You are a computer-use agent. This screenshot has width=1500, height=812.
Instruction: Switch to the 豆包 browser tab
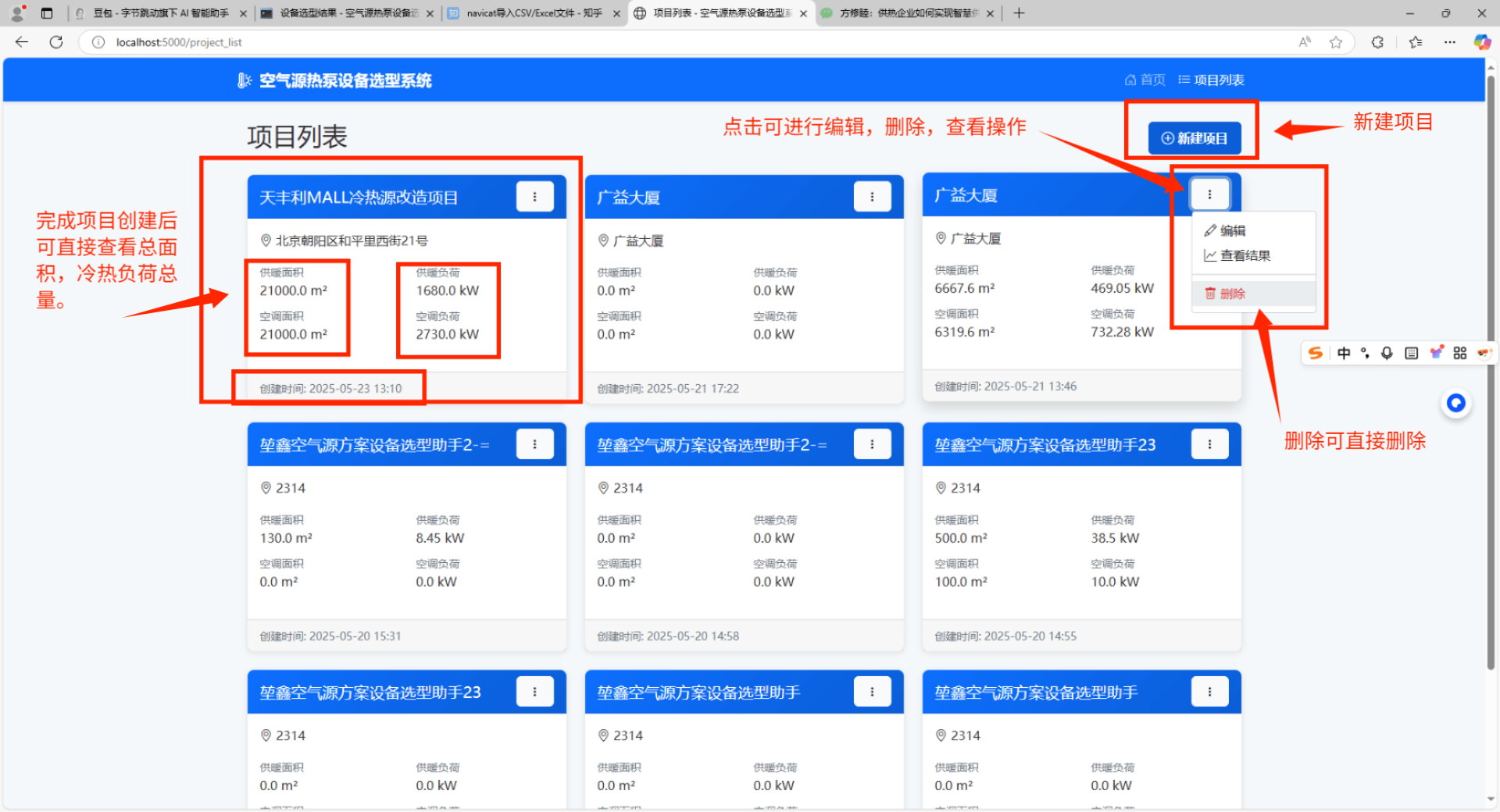[161, 13]
